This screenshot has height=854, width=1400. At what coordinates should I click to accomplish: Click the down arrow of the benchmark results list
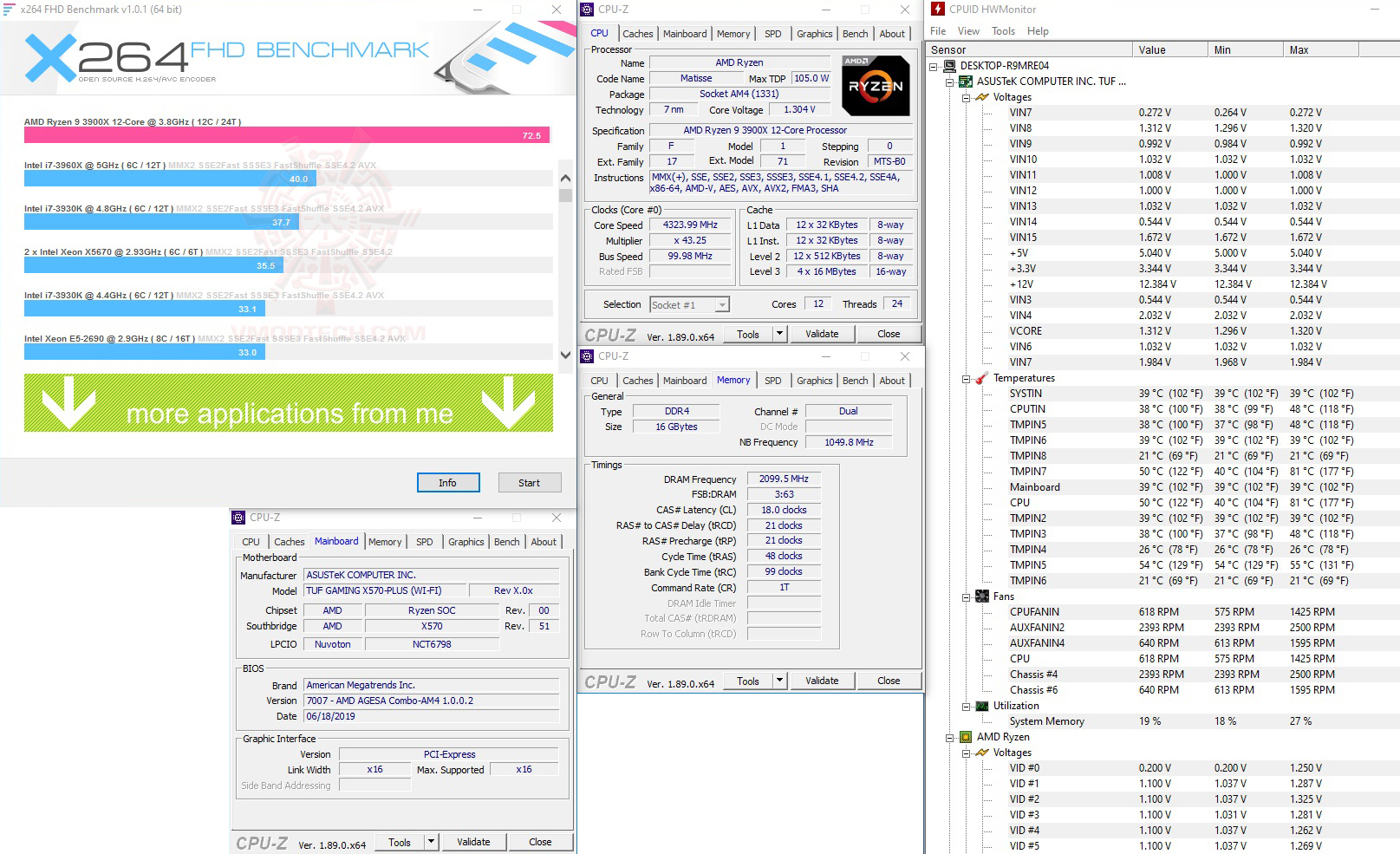[x=565, y=355]
